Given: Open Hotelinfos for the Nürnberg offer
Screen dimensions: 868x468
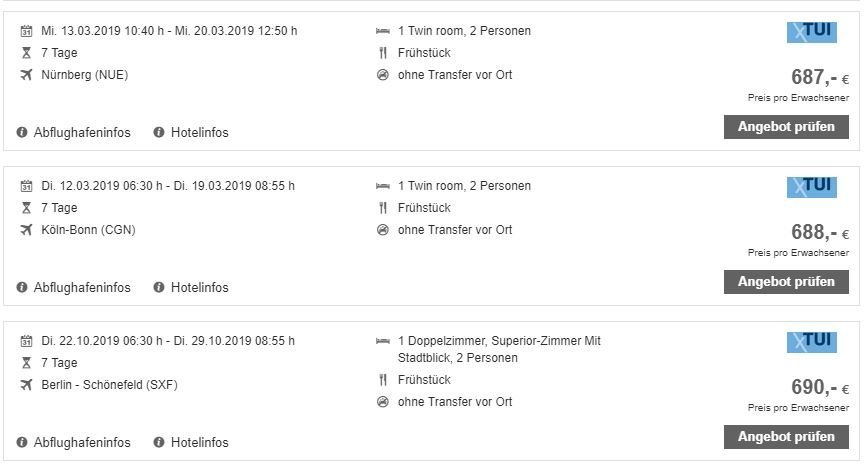Looking at the screenshot, I should [199, 132].
